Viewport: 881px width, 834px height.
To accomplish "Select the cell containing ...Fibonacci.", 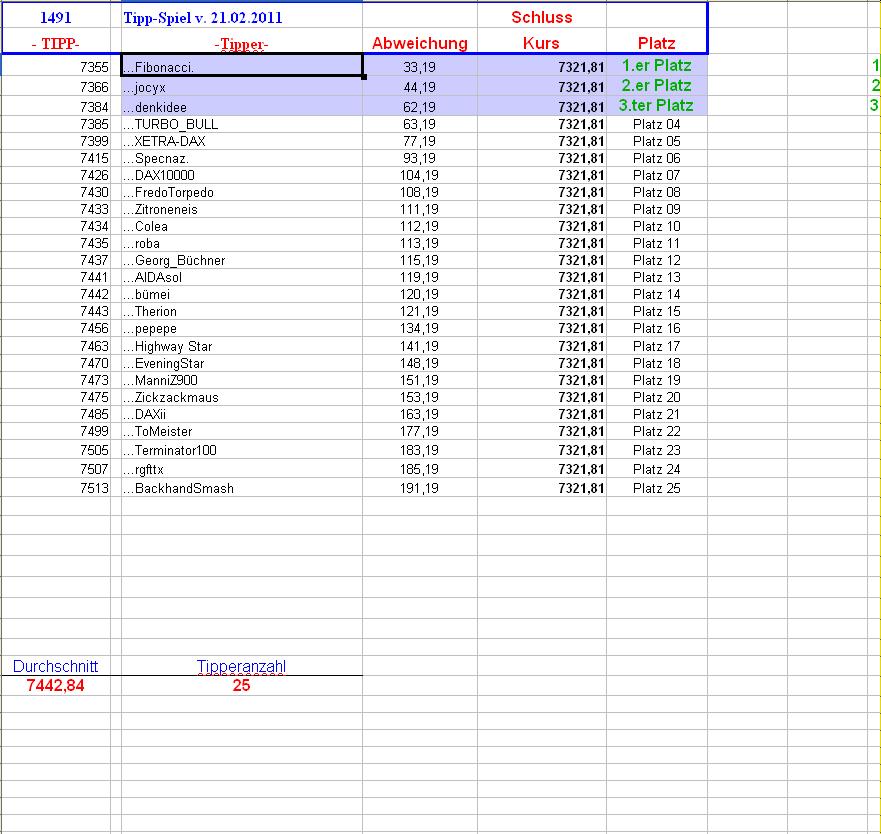I will [x=242, y=66].
